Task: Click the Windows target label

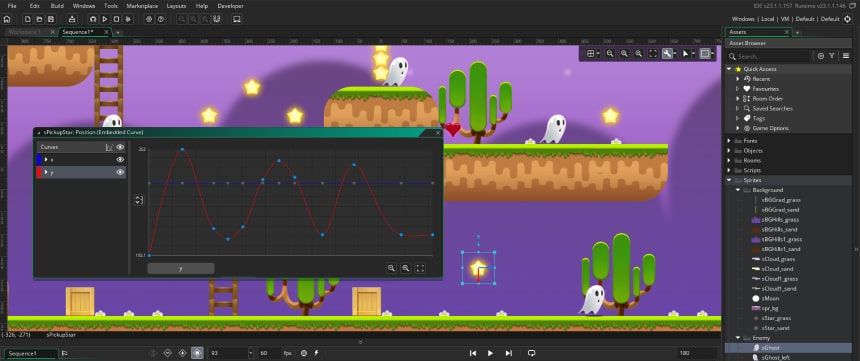Action: pos(743,19)
